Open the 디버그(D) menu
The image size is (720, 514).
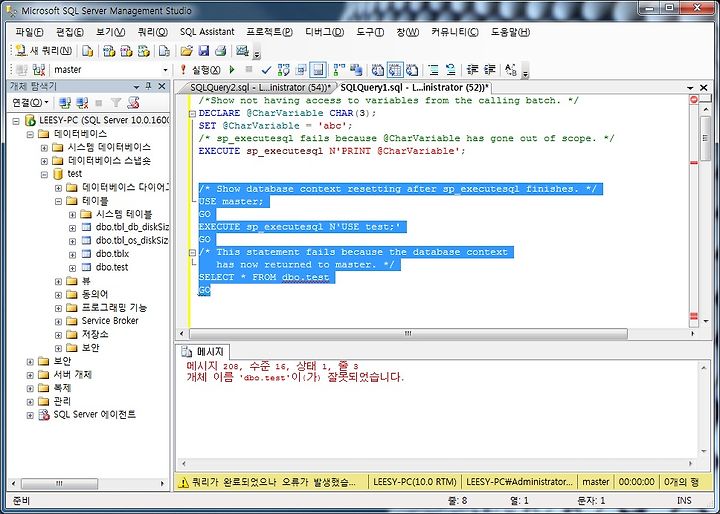tap(325, 32)
